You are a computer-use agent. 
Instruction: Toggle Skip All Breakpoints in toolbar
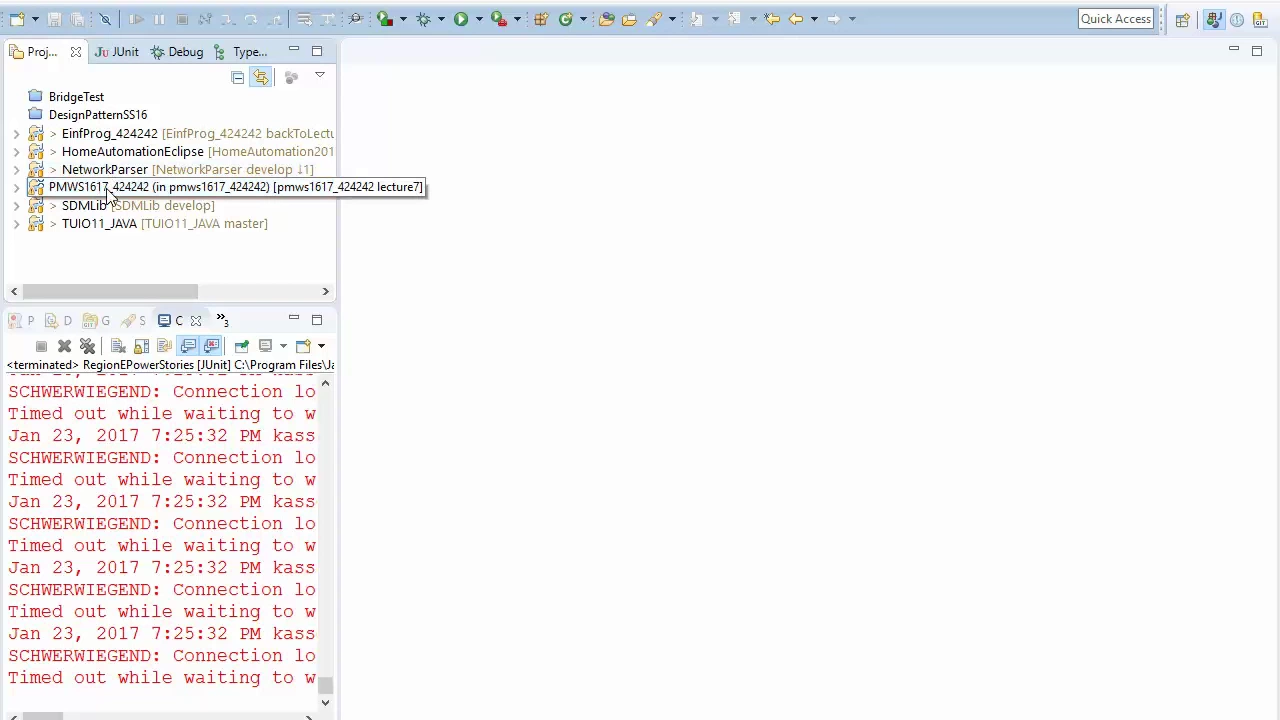[x=105, y=19]
